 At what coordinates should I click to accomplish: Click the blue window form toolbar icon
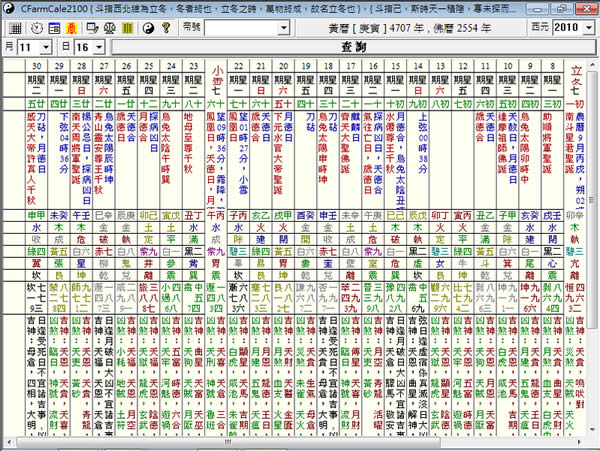[x=54, y=28]
